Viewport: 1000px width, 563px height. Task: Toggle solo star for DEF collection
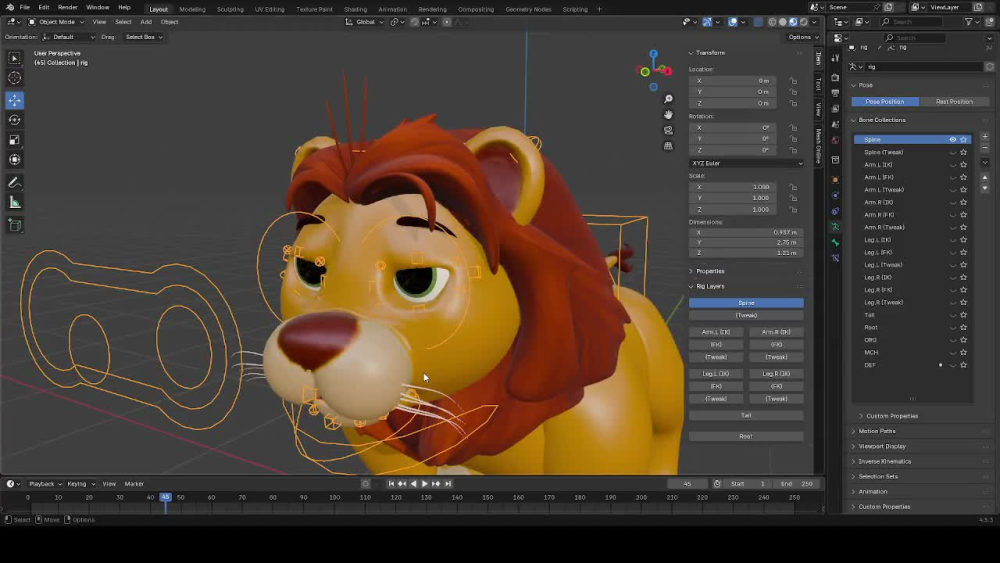click(964, 365)
